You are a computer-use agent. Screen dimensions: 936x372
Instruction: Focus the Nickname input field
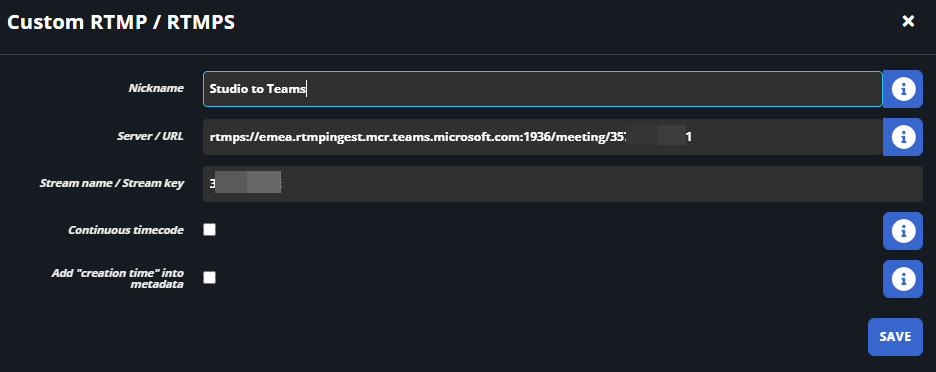point(543,89)
